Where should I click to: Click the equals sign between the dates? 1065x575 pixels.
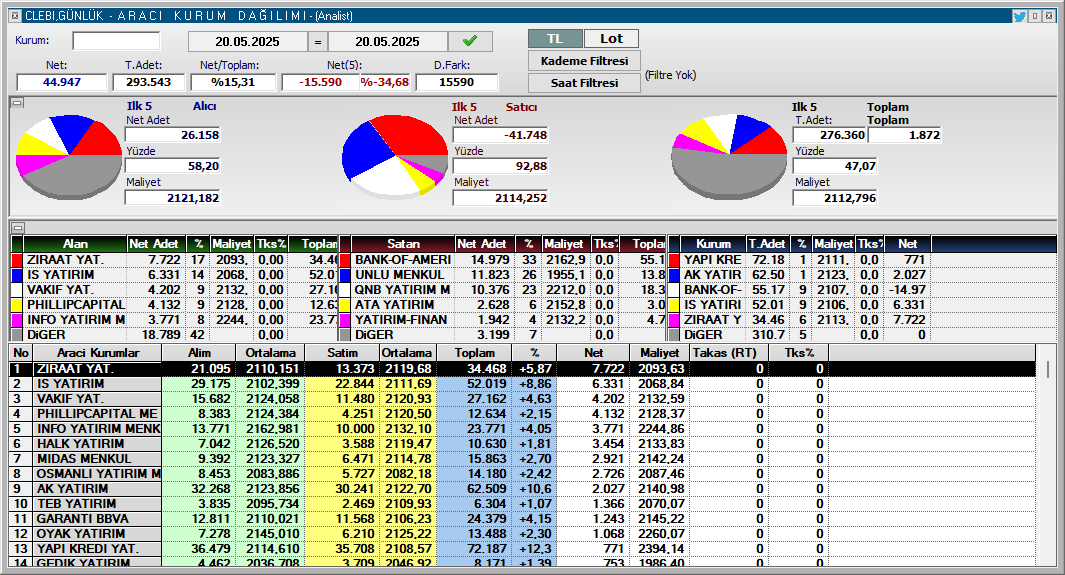tap(318, 42)
